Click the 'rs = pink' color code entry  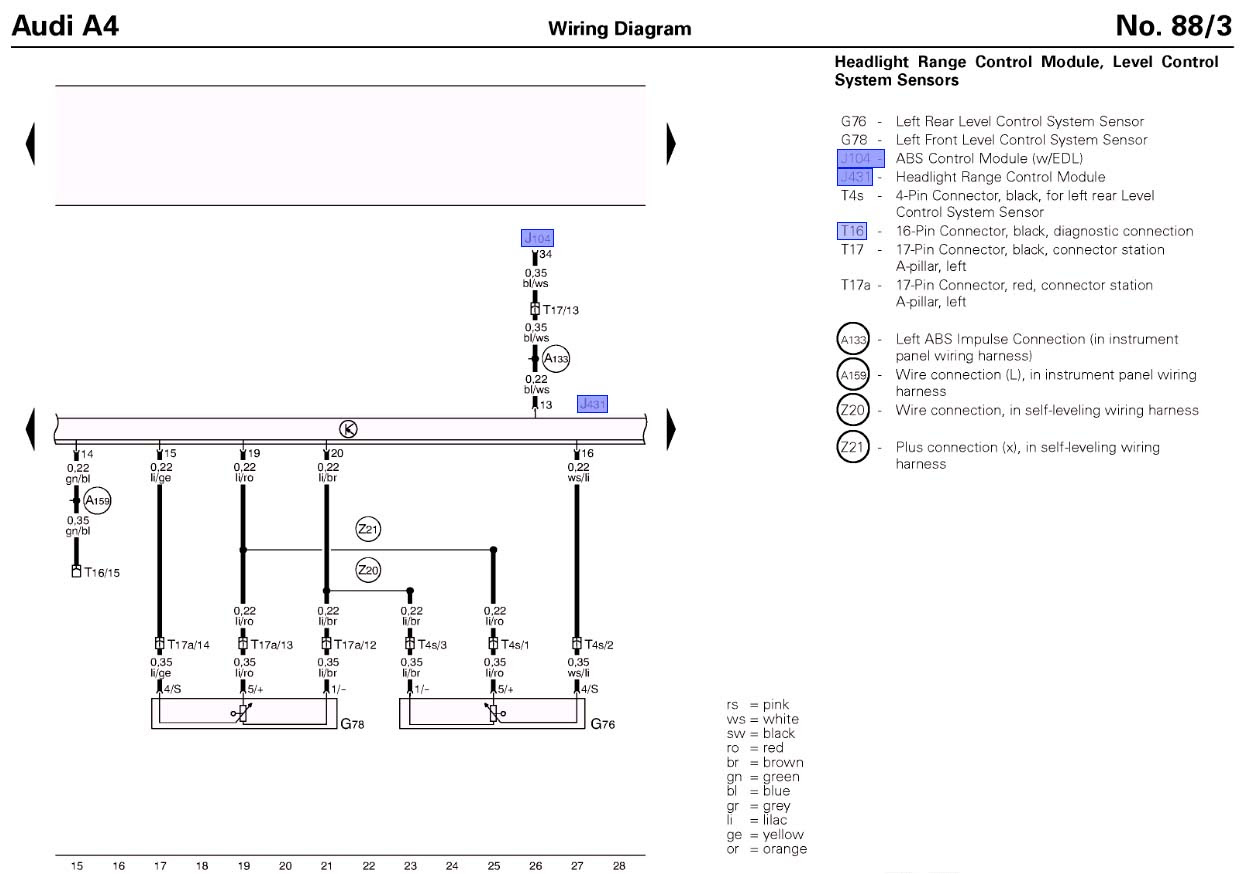757,705
